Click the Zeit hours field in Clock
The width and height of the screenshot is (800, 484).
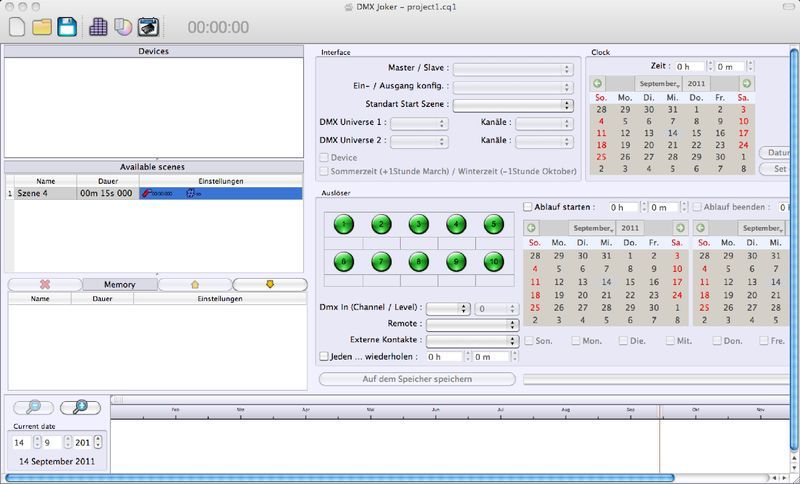tap(690, 67)
